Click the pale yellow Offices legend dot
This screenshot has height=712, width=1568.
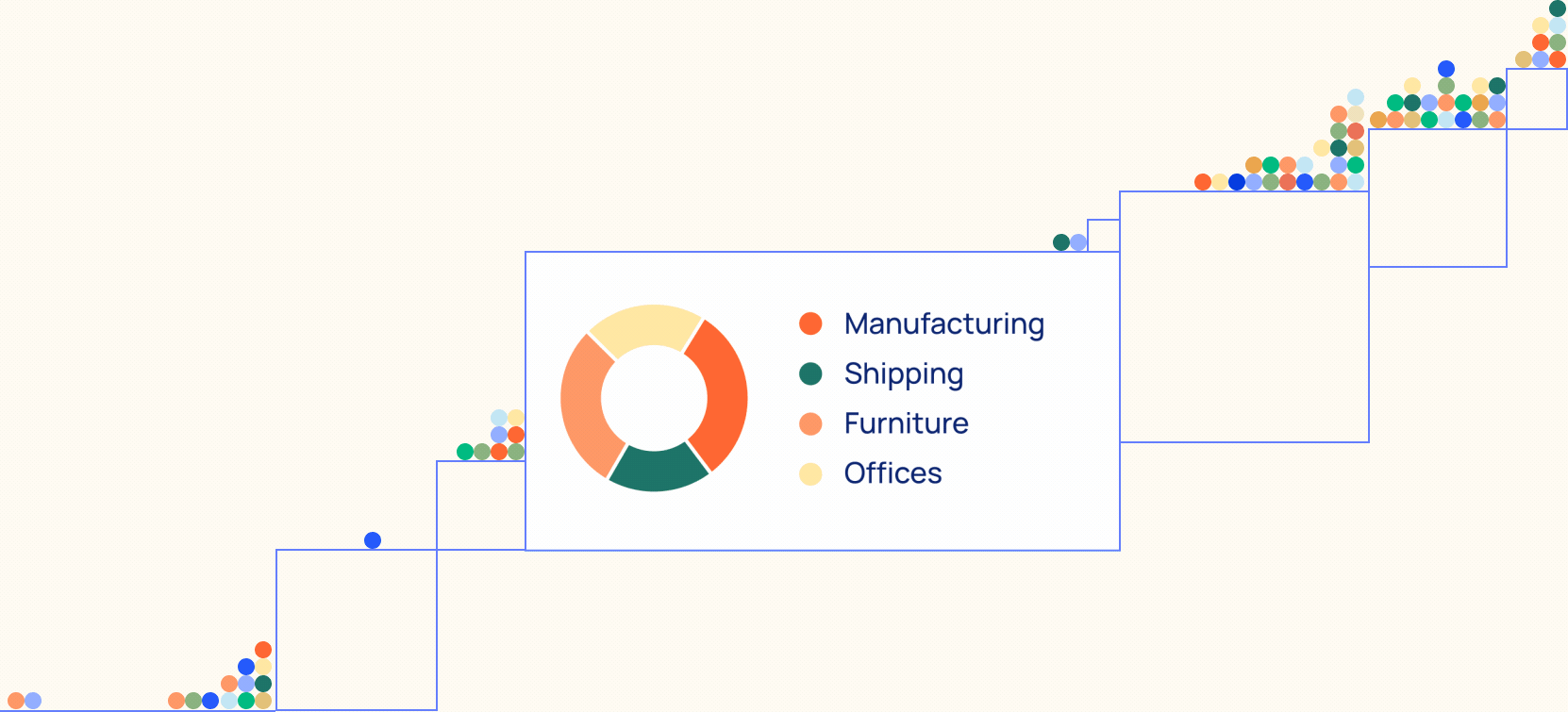[810, 474]
